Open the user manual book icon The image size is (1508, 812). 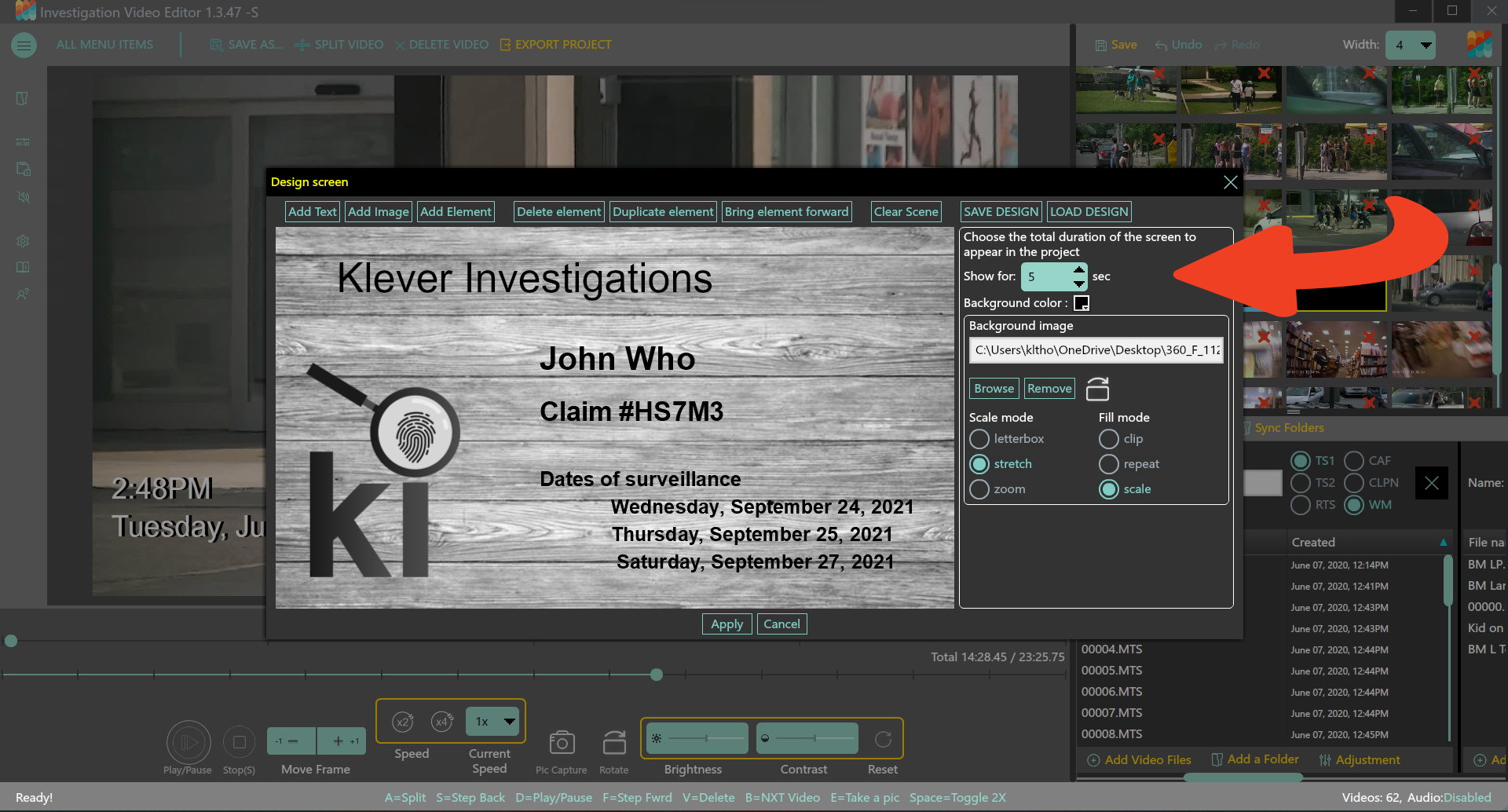pyautogui.click(x=24, y=267)
